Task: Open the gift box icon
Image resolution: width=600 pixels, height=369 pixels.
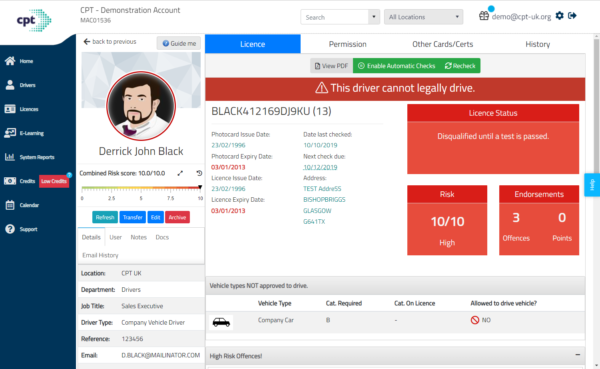Action: 484,16
